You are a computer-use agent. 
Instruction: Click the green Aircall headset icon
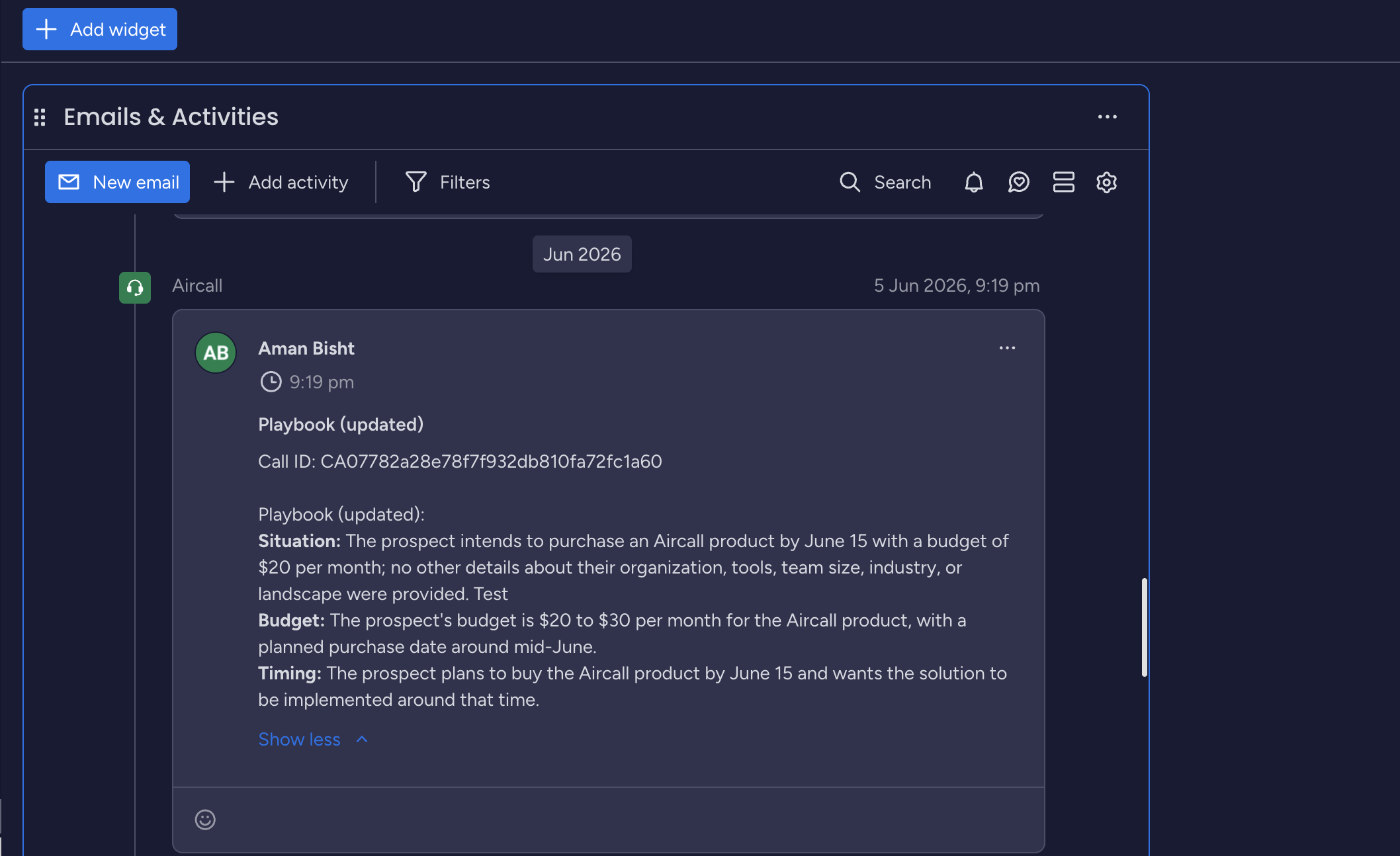135,288
